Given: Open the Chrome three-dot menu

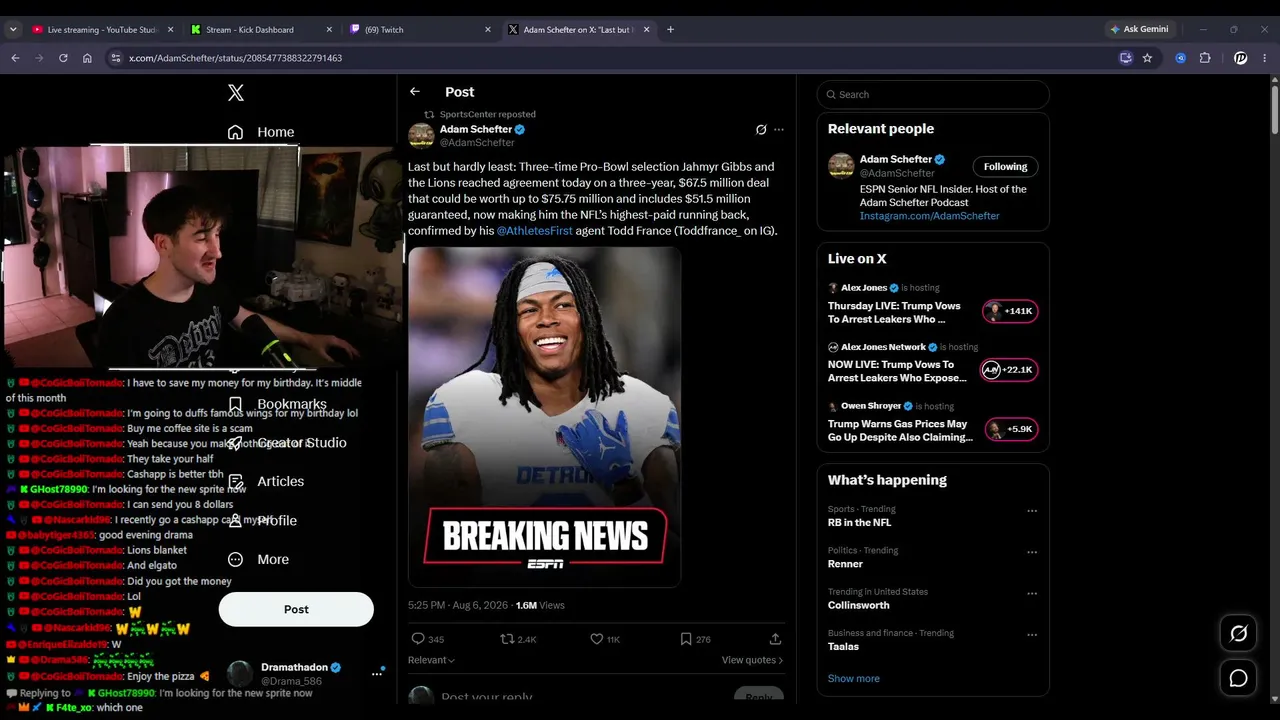Looking at the screenshot, I should (x=1265, y=58).
